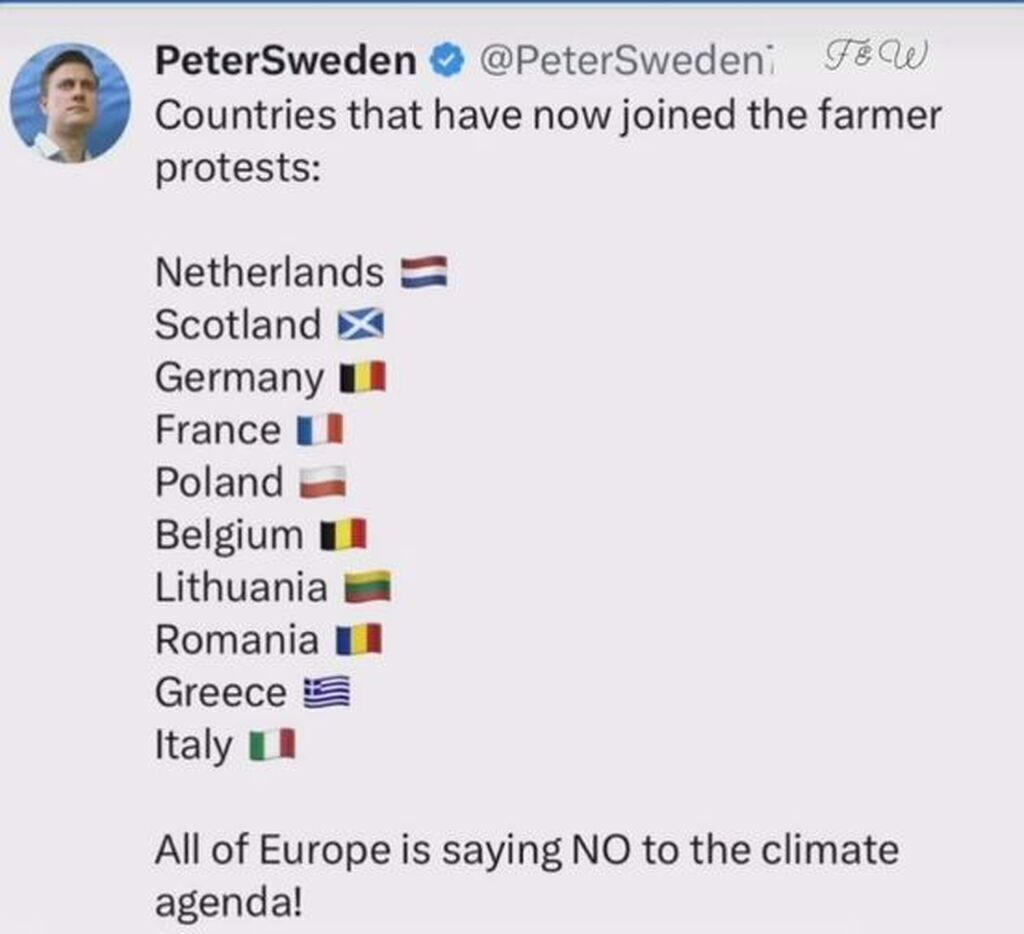
Task: Click the blue verified badge icon
Action: pyautogui.click(x=447, y=60)
